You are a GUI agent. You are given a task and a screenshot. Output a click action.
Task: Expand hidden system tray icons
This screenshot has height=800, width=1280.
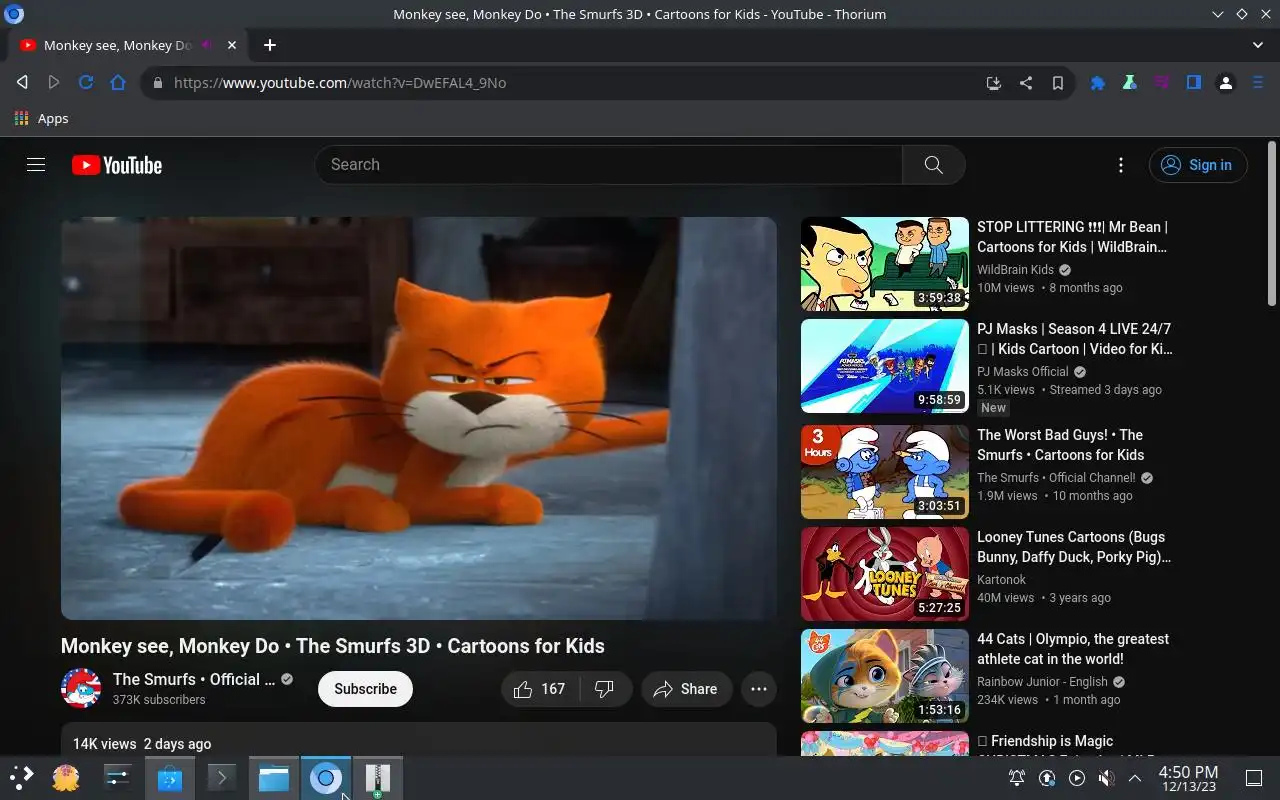1135,778
